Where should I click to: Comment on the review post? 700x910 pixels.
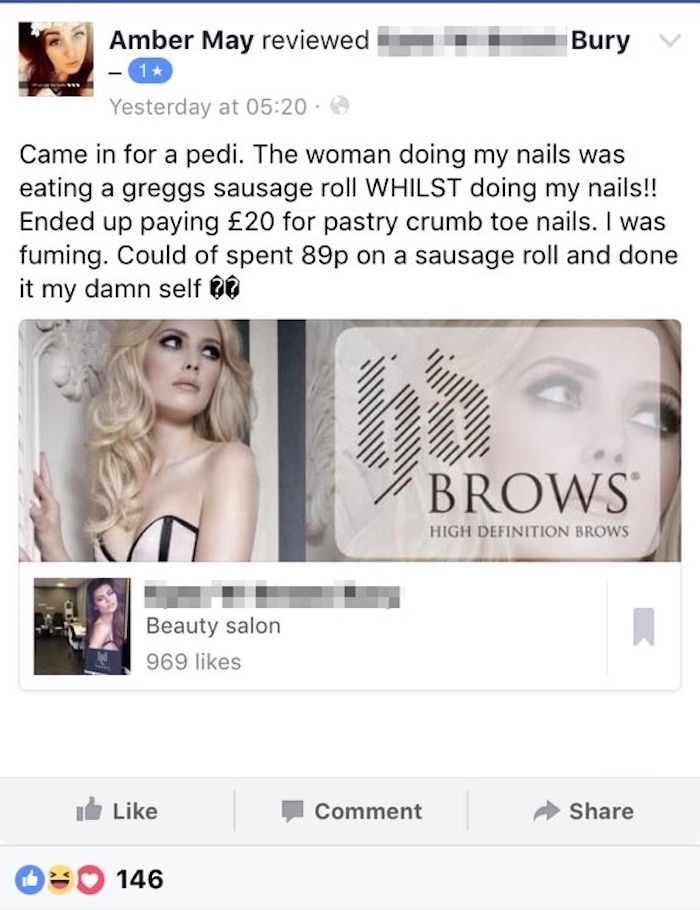coord(351,810)
